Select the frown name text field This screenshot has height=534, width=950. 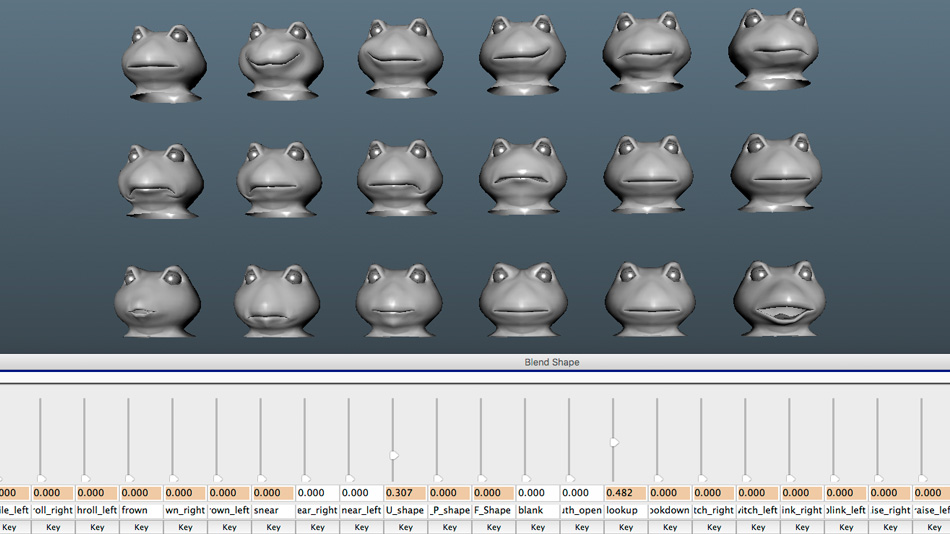141,510
